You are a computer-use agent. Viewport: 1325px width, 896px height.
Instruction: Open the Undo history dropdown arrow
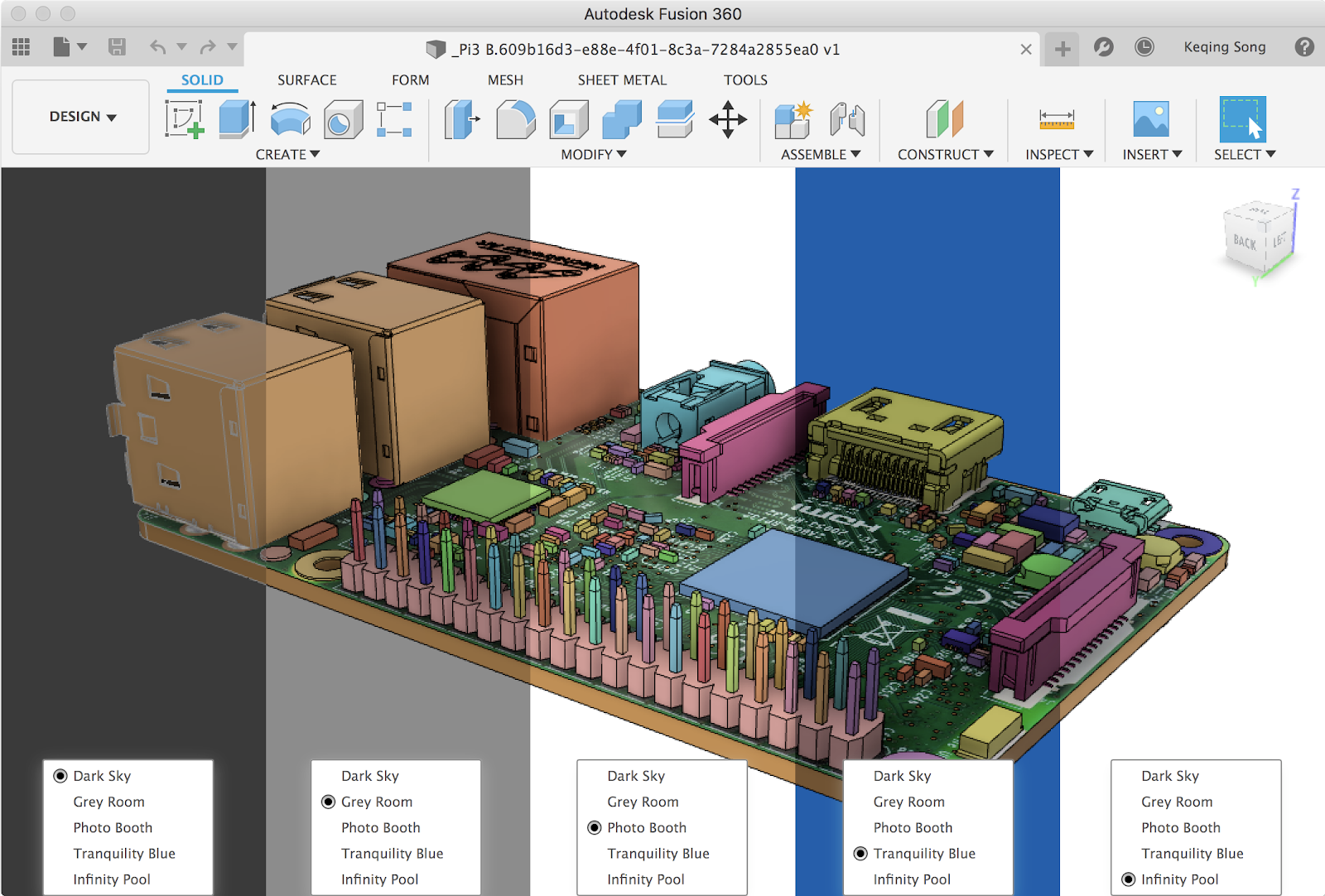pyautogui.click(x=181, y=47)
